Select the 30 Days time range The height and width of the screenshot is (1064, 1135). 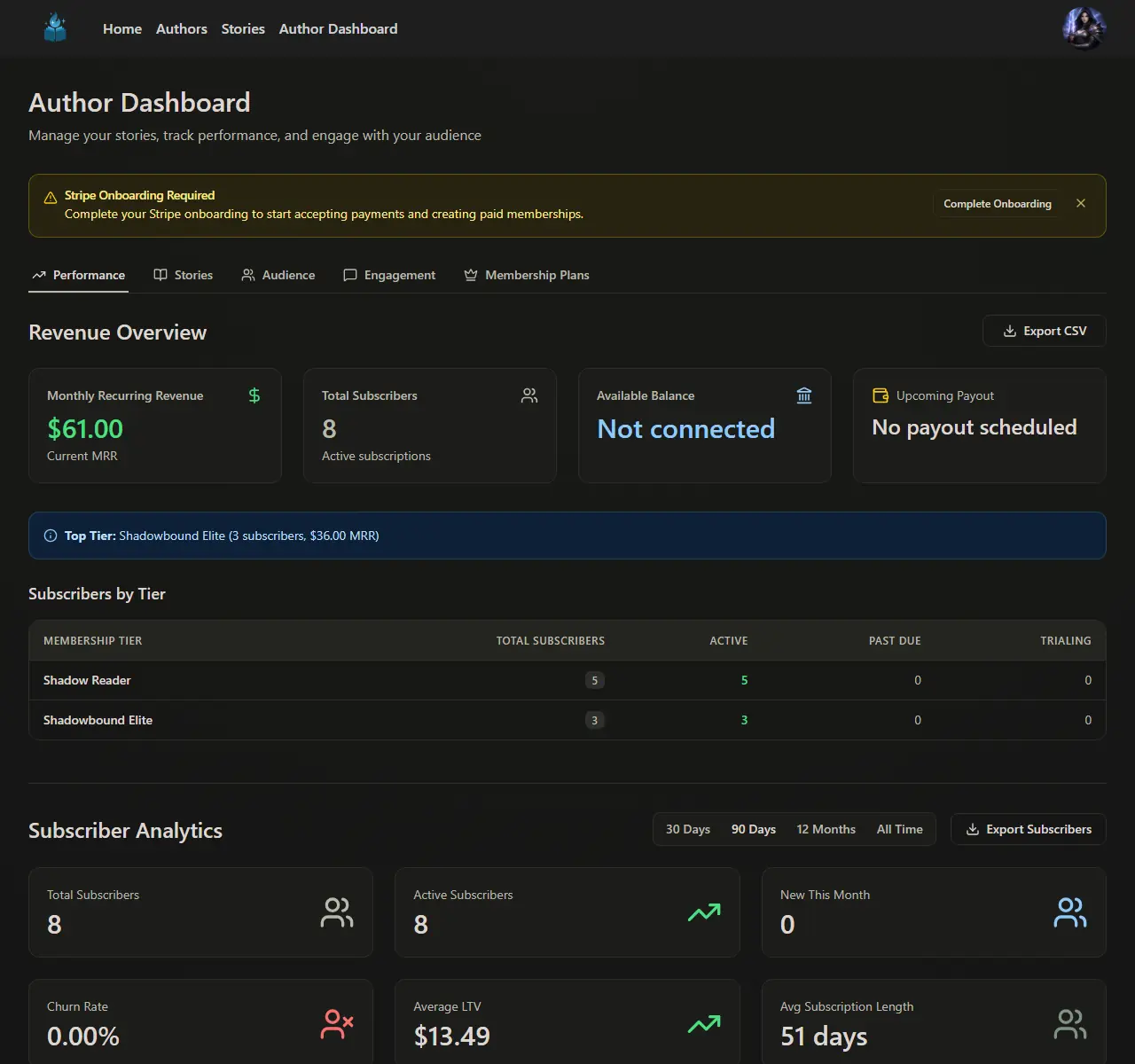point(687,829)
